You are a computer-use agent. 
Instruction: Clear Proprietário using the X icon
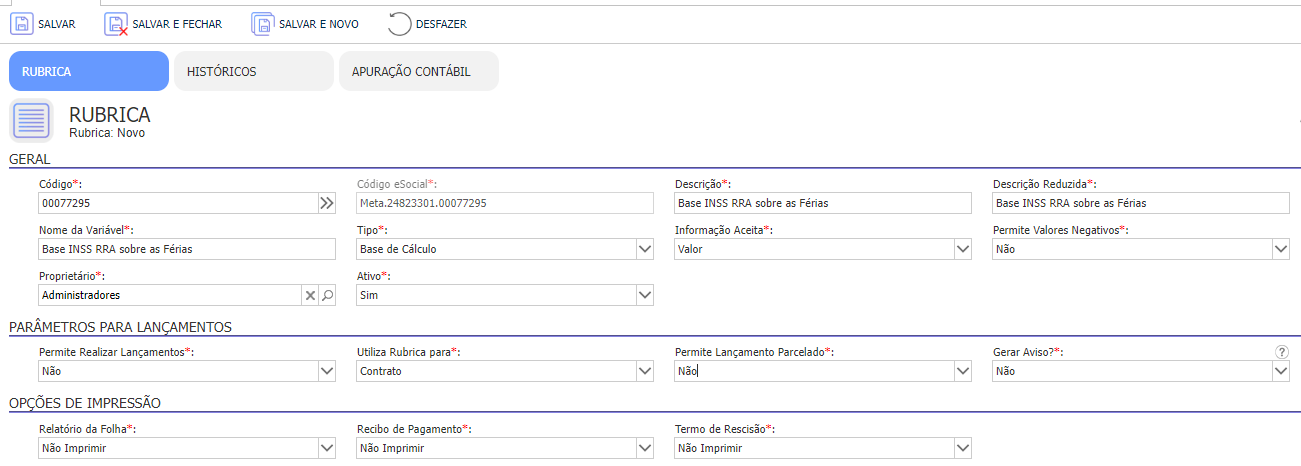(x=310, y=295)
